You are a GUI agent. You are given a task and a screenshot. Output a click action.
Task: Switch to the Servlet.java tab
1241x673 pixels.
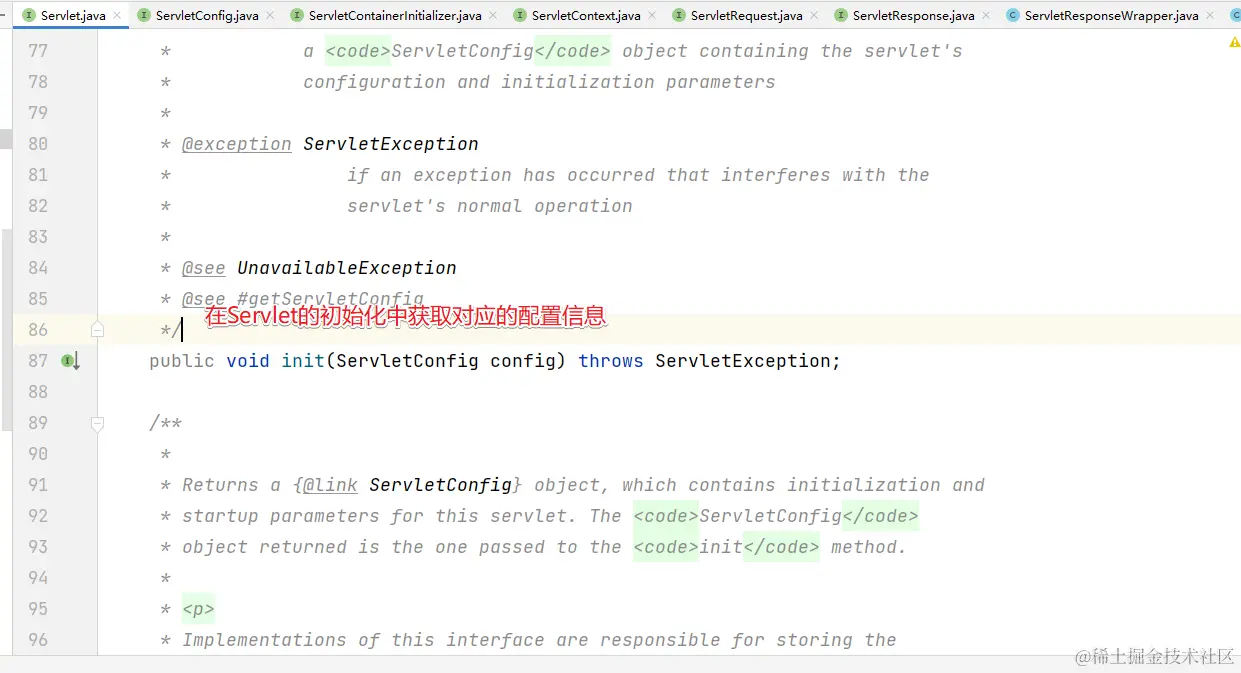[x=73, y=15]
